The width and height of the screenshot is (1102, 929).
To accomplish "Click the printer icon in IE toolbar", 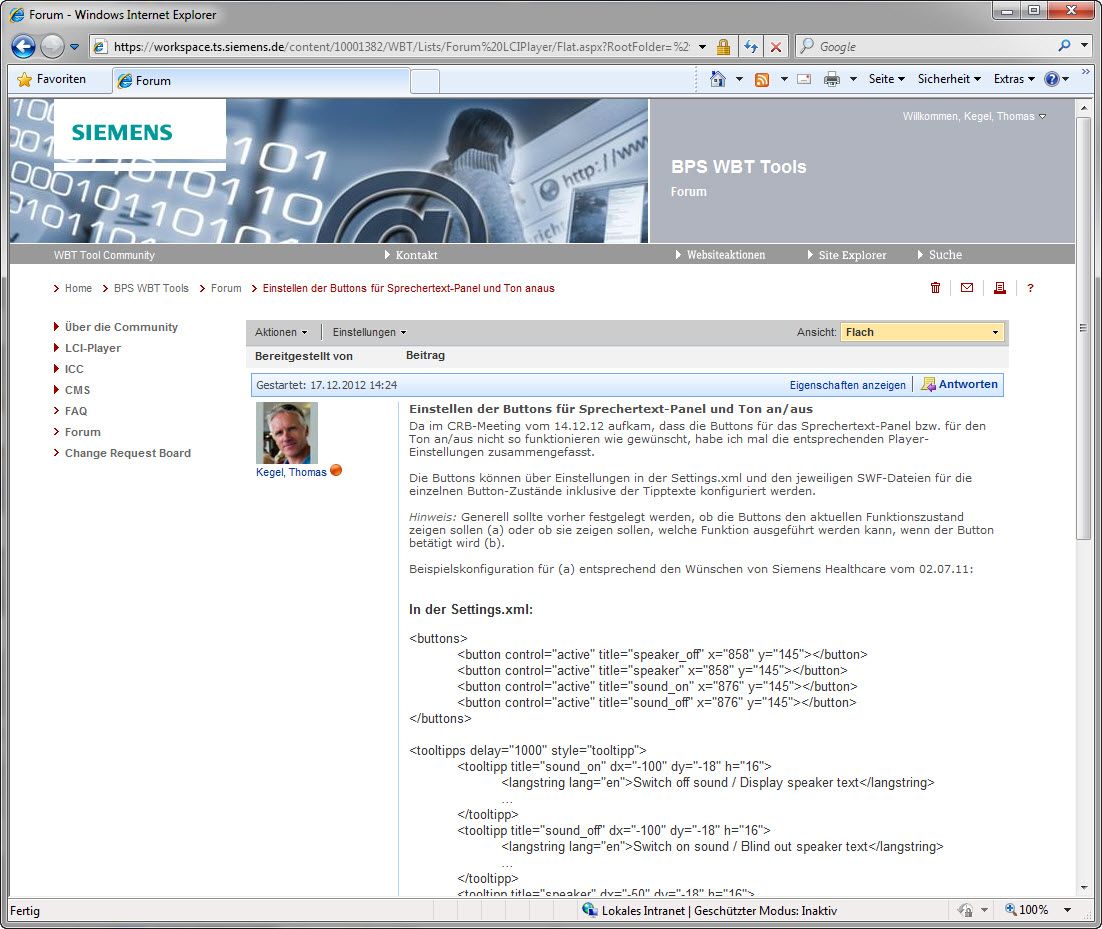I will tap(831, 79).
